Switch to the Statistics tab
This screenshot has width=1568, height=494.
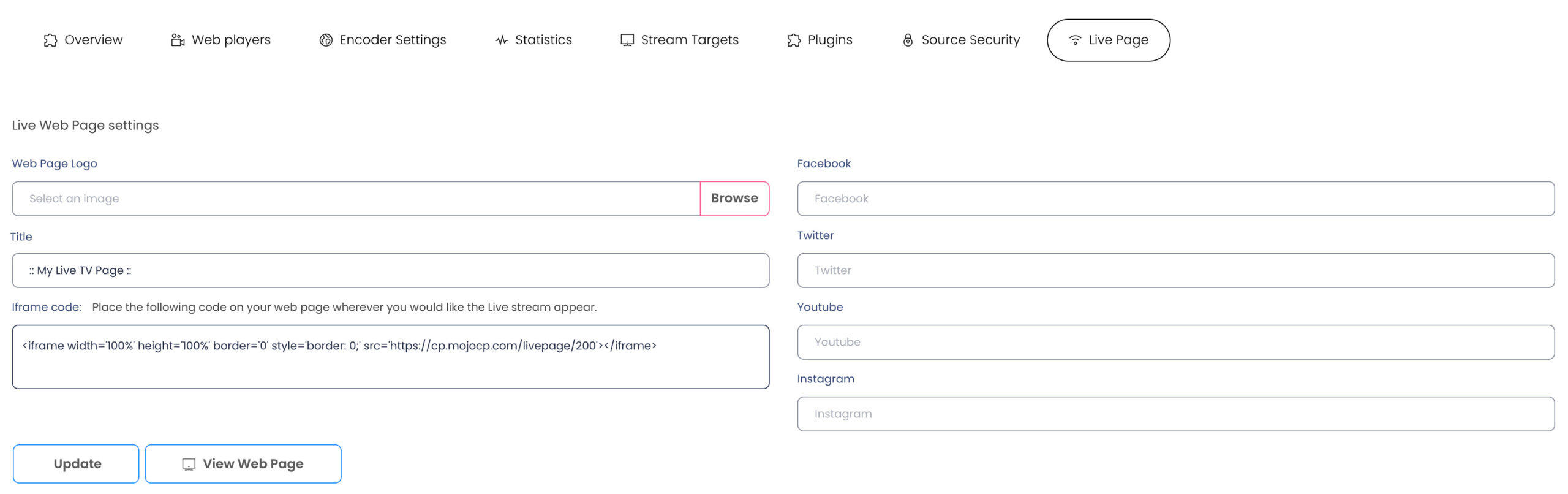(x=543, y=40)
